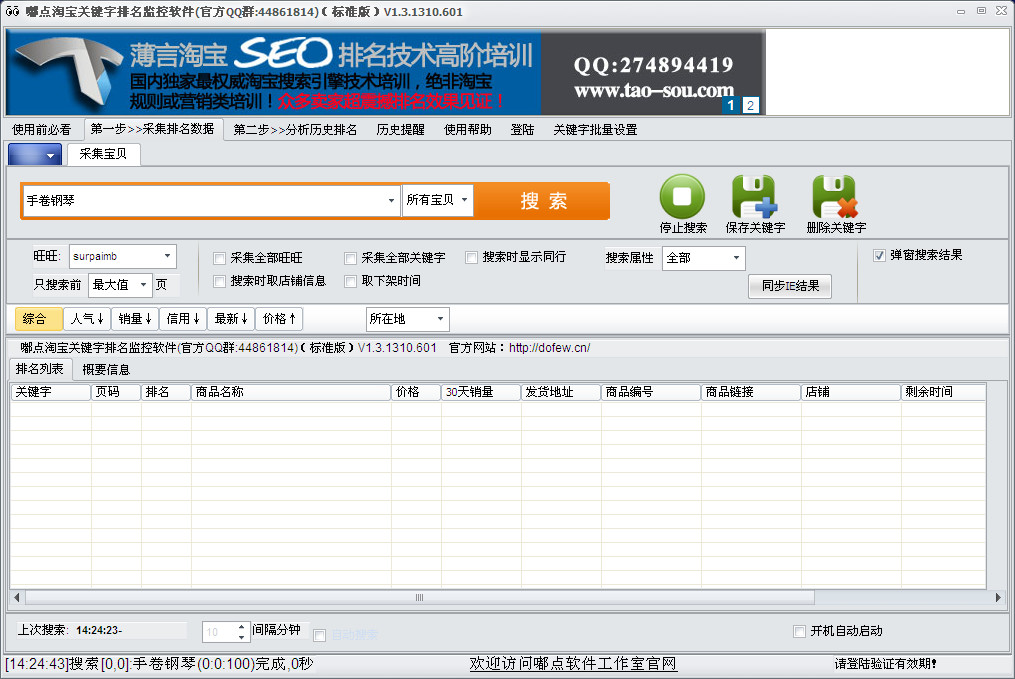Click the 页码 column header

point(116,392)
